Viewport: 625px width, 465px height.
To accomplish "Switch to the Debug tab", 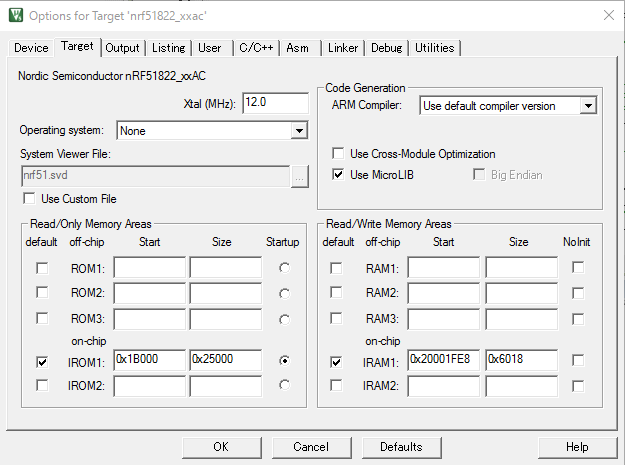I will point(387,48).
